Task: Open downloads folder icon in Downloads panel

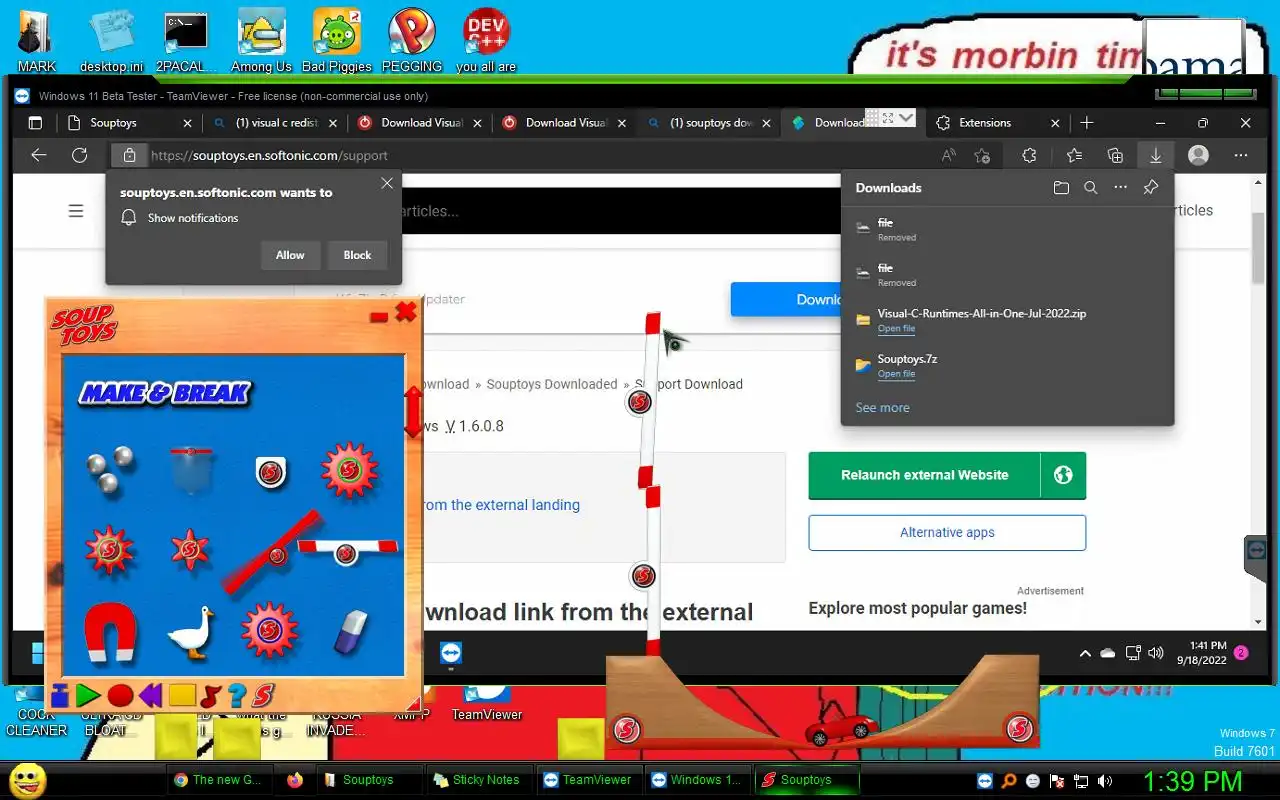Action: [1061, 188]
